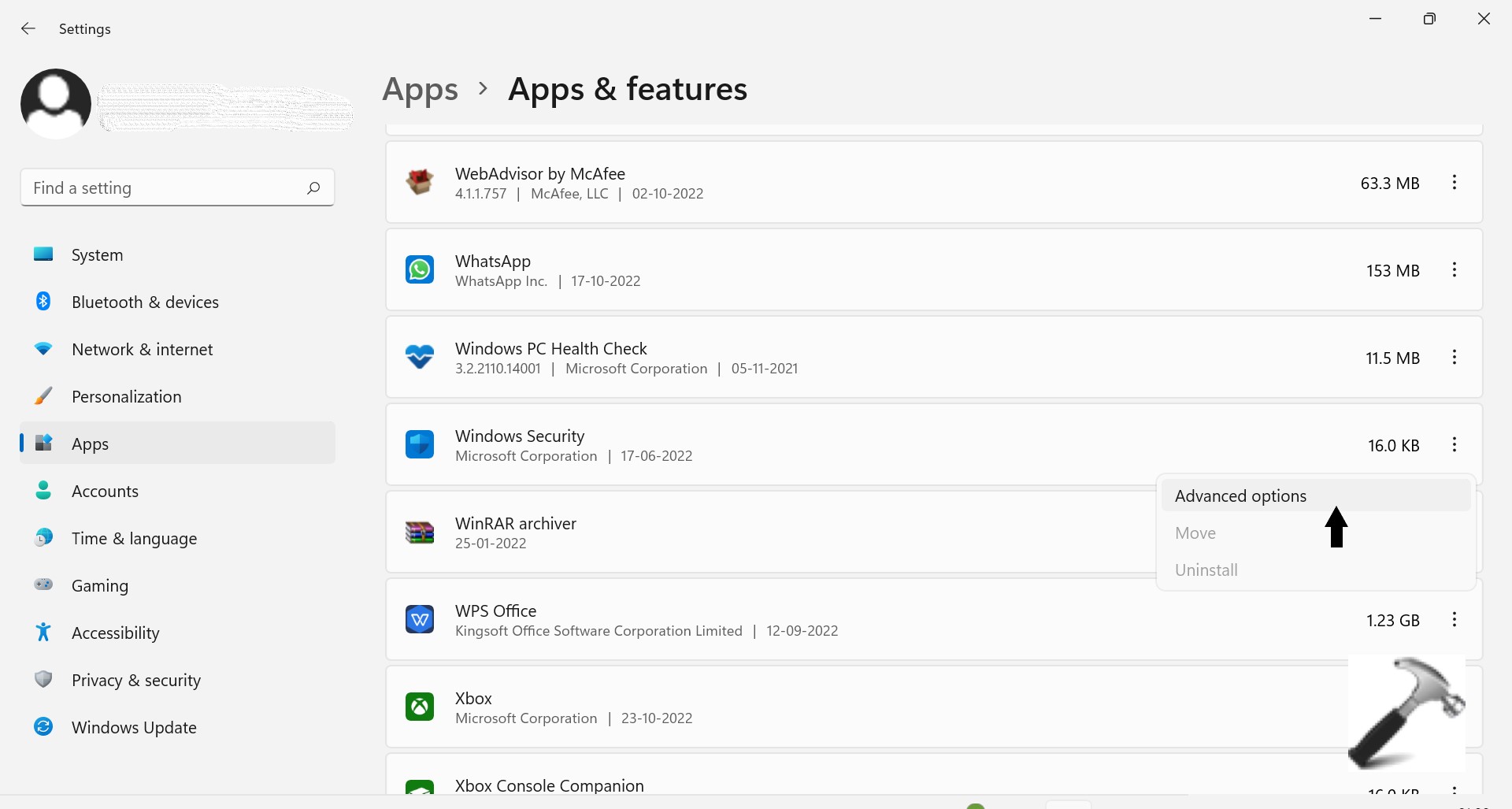Open the WhatsApp app icon
Screen dimensions: 1512x809
(x=419, y=270)
